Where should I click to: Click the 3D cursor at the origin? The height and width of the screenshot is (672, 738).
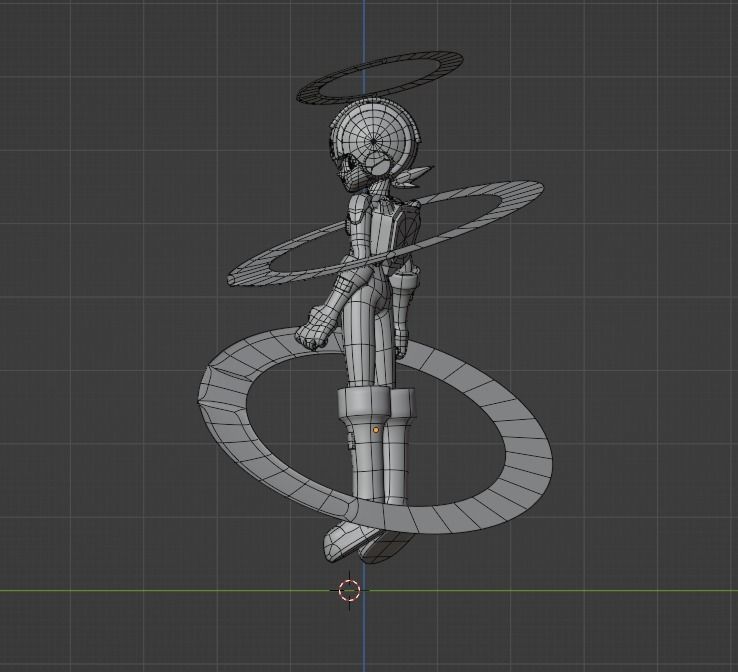point(349,590)
